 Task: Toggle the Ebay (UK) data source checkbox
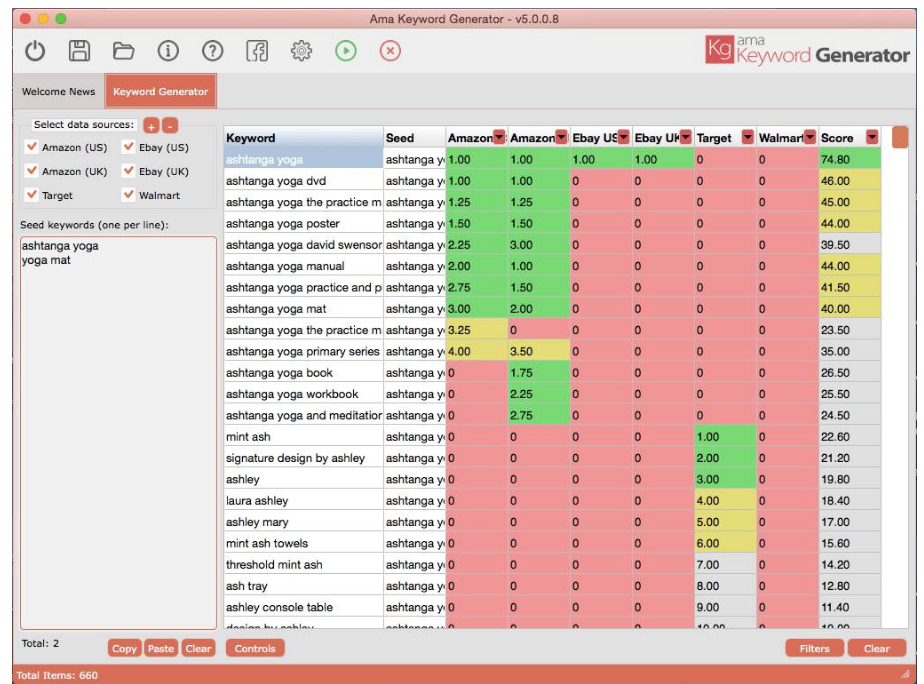click(128, 171)
